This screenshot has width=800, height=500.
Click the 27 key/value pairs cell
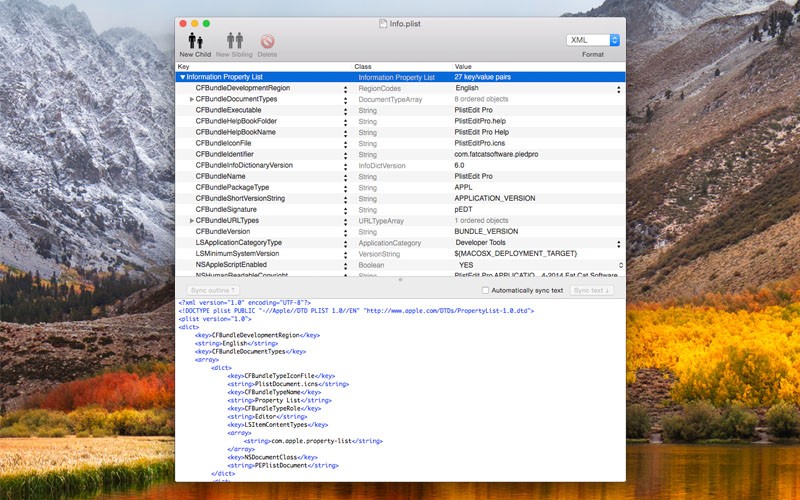(482, 77)
